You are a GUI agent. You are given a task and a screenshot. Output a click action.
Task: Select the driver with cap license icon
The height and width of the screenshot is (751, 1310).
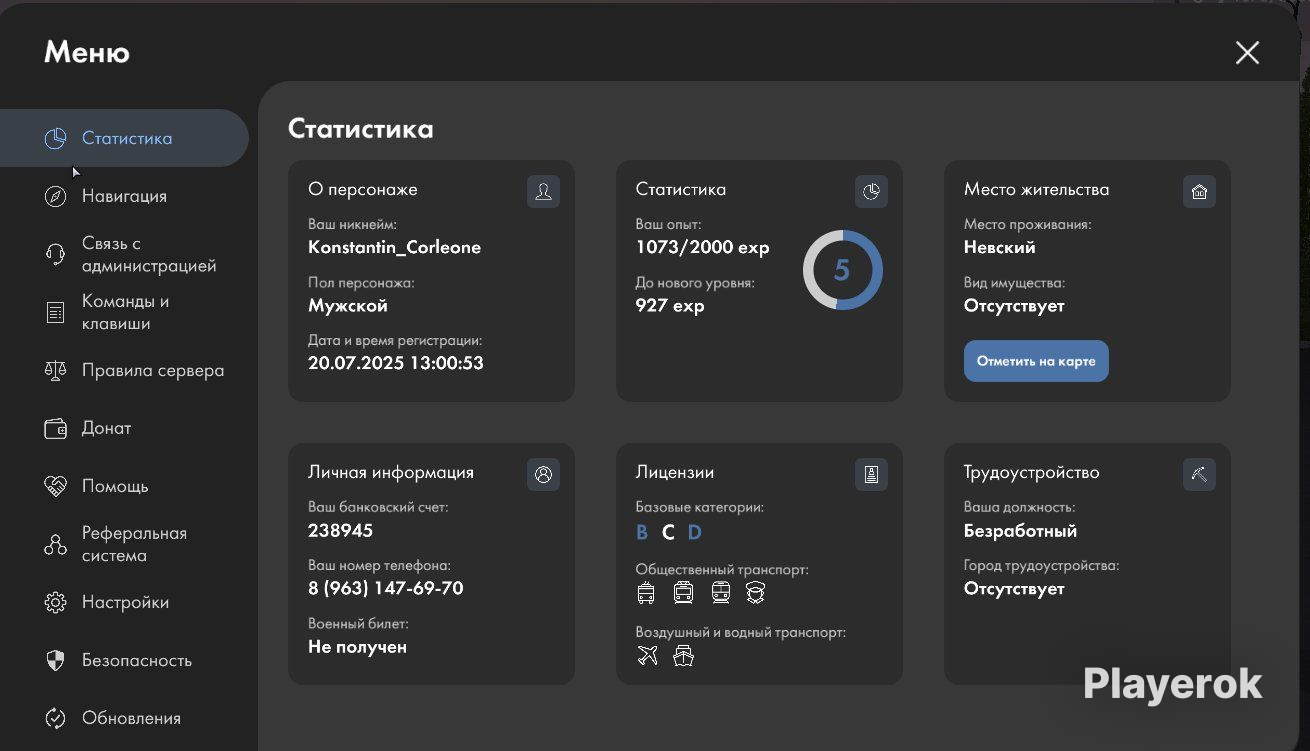coord(755,593)
